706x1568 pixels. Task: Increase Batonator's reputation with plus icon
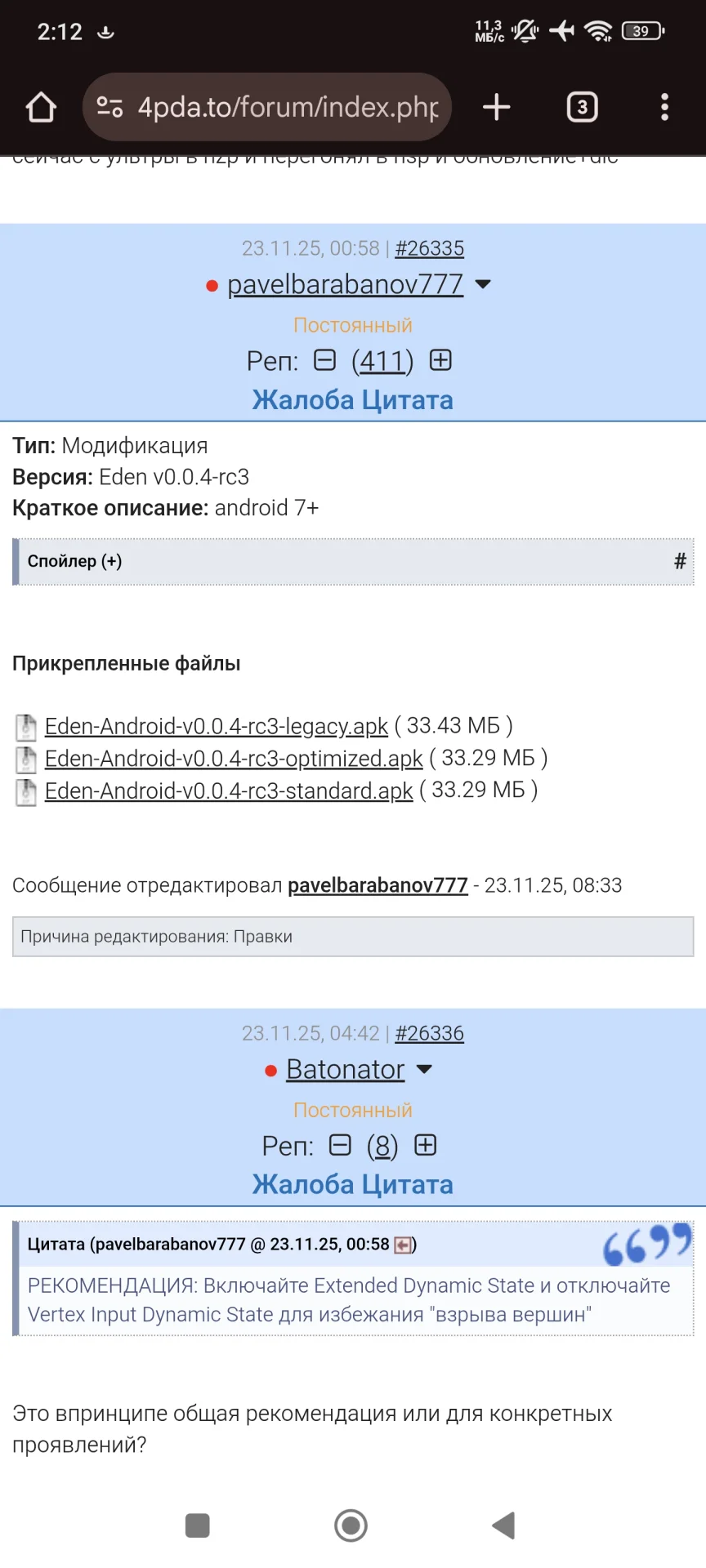[425, 1145]
